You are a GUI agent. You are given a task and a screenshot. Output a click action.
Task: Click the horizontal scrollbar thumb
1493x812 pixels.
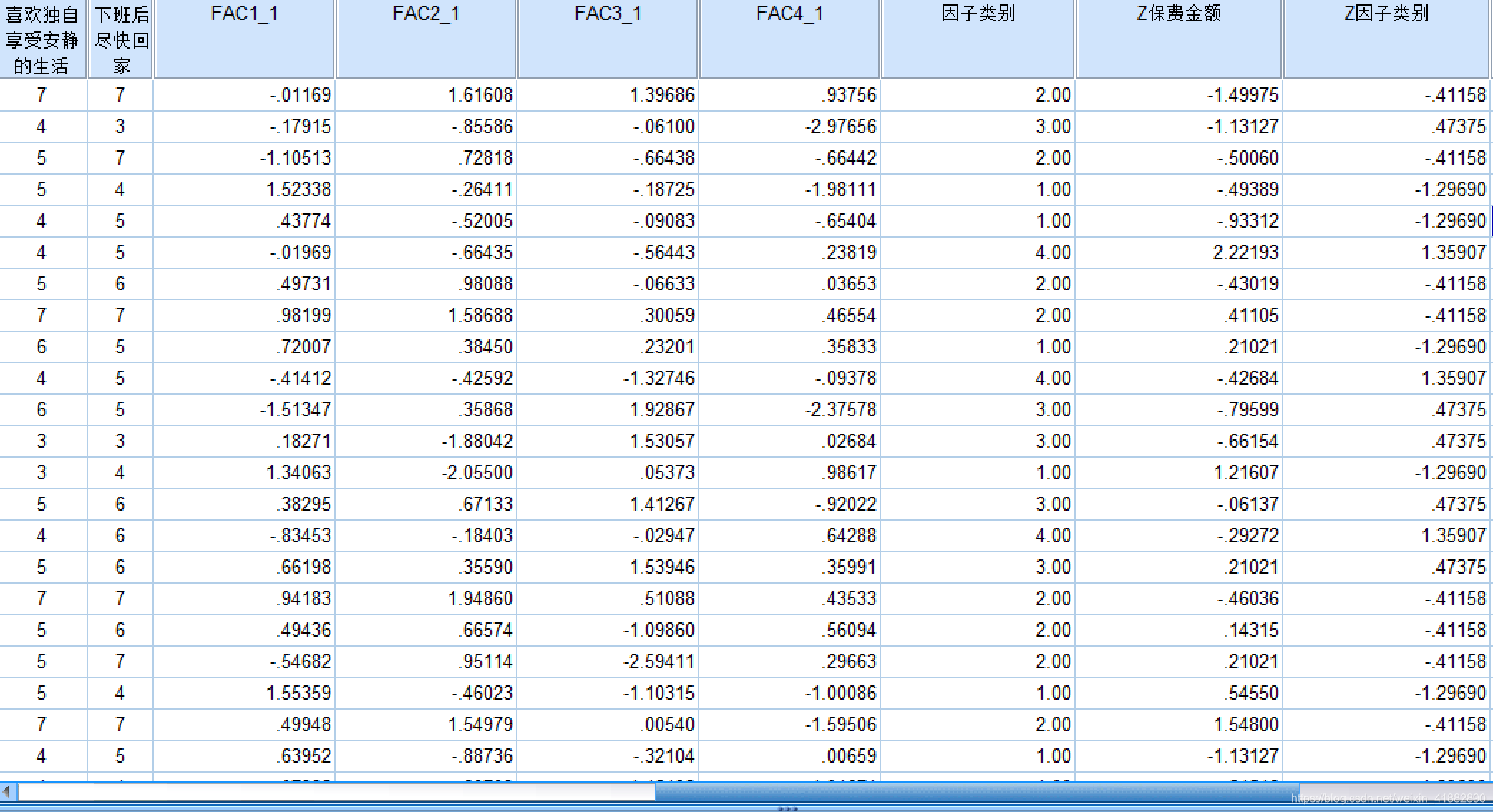[x=977, y=791]
